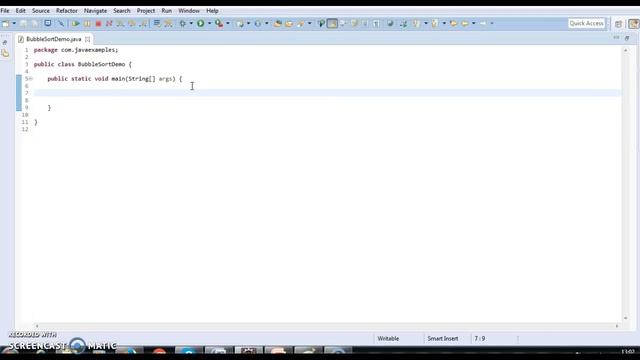
Task: Toggle Skip All Breakpoints
Action: point(61,24)
